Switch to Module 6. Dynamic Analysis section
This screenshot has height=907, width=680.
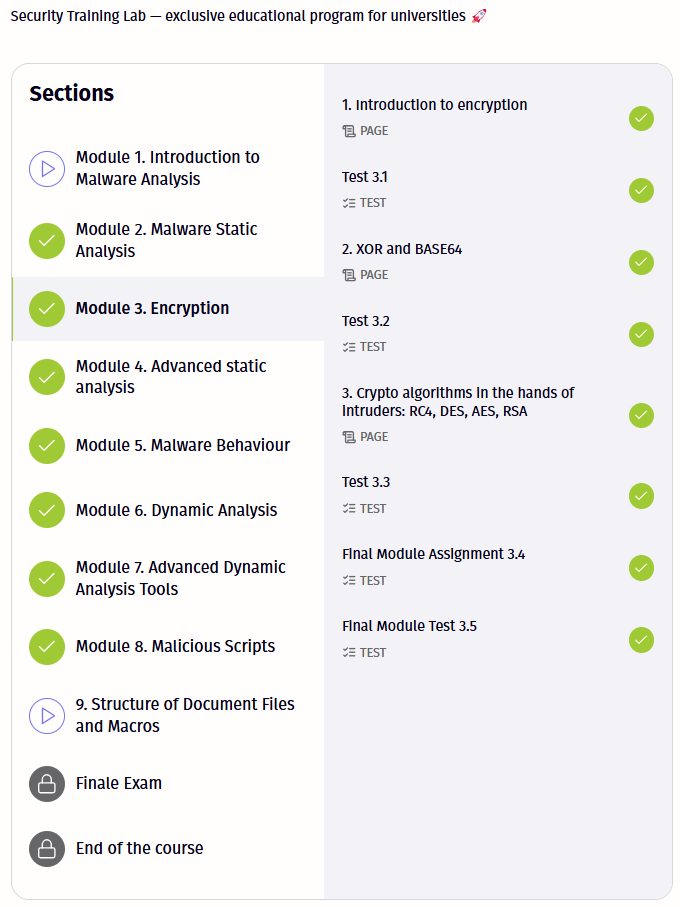point(176,511)
